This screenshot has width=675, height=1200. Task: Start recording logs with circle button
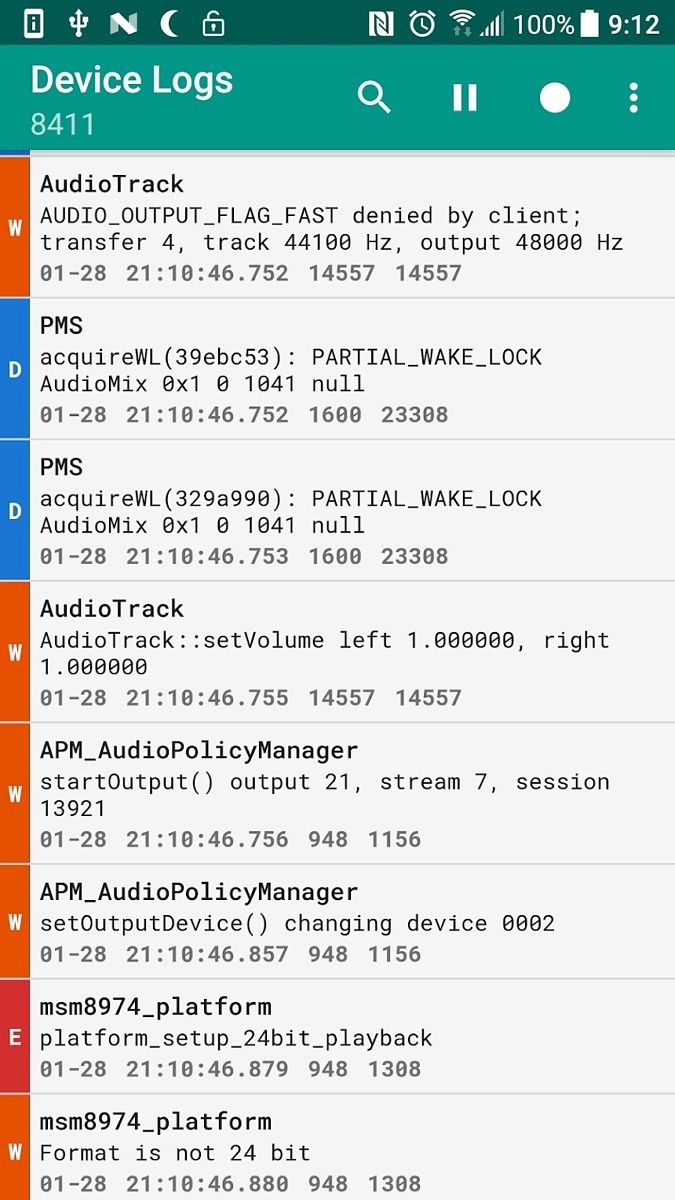click(555, 98)
